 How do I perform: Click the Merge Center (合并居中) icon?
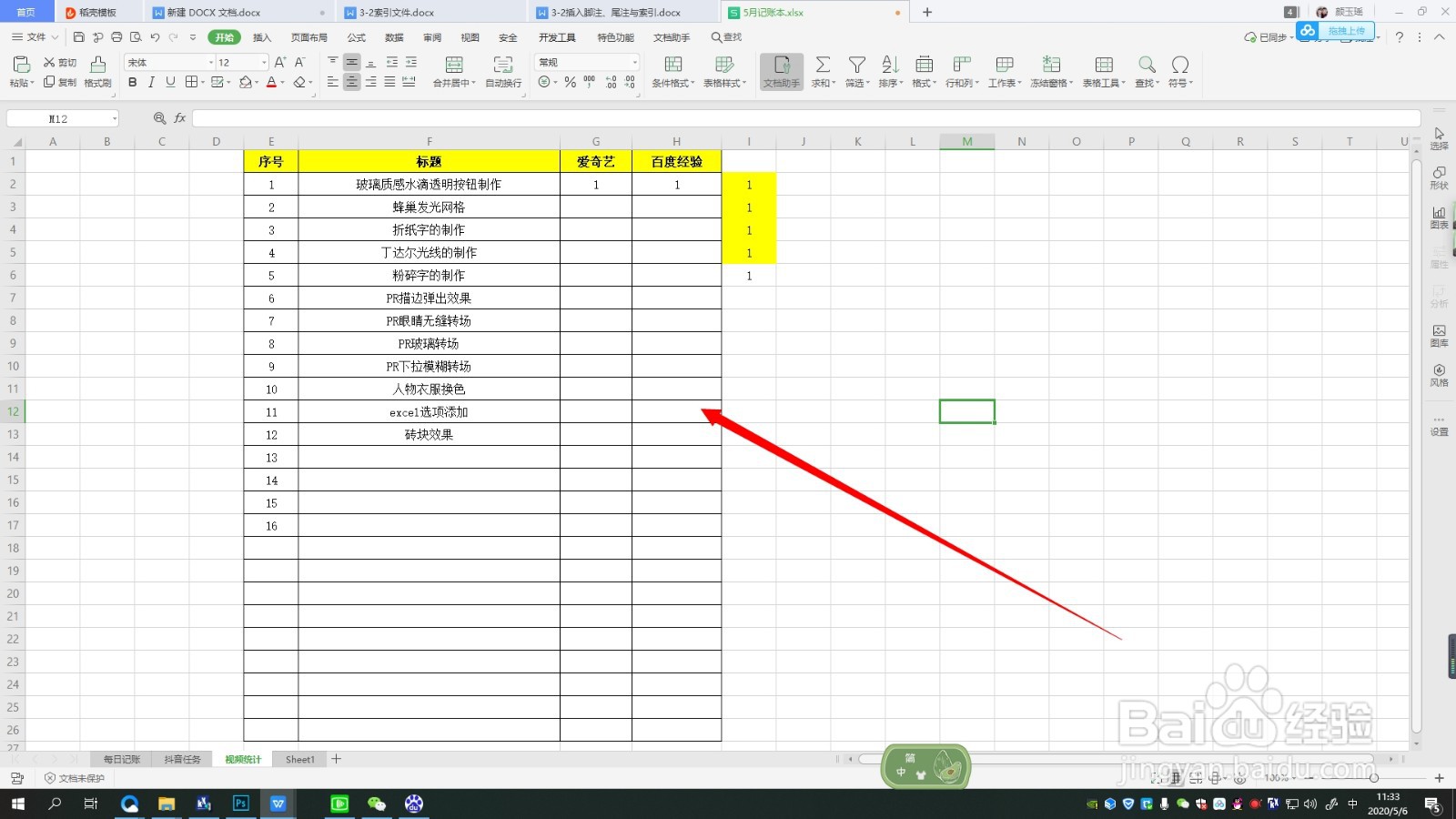coord(453,68)
